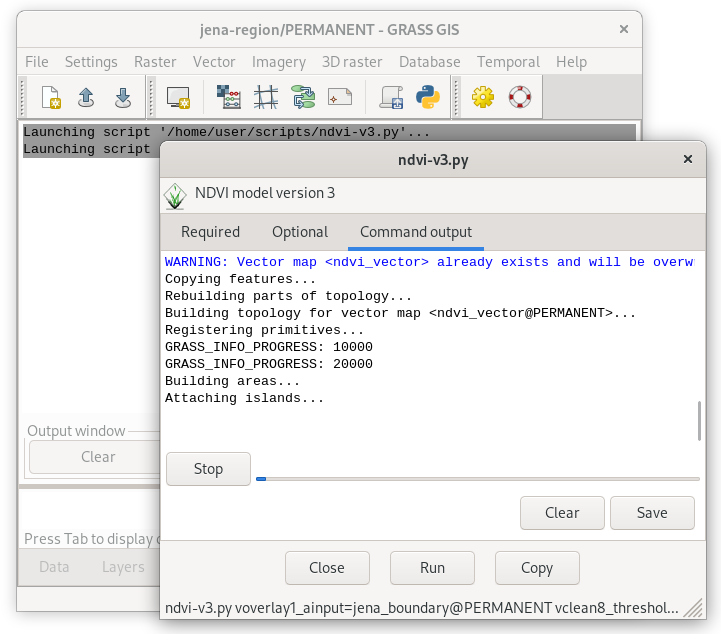Screen dimensions: 721x634
Task: Click 'Copying features...' output line
Action: tap(240, 279)
